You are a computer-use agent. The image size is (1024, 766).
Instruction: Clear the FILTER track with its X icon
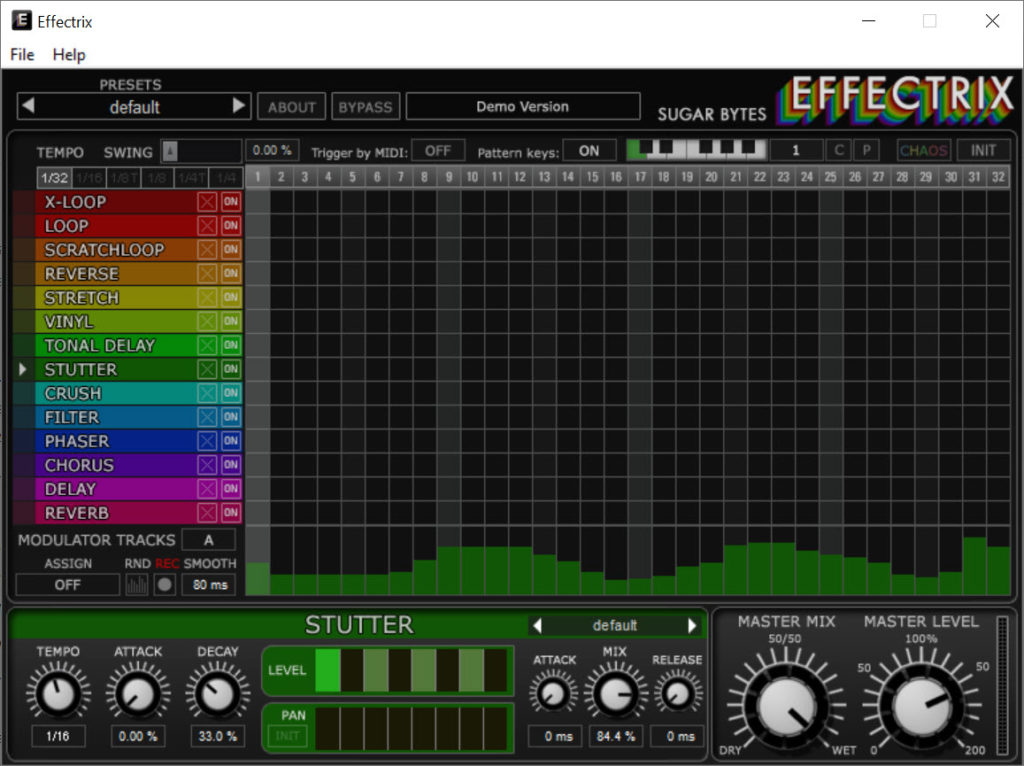pyautogui.click(x=207, y=417)
